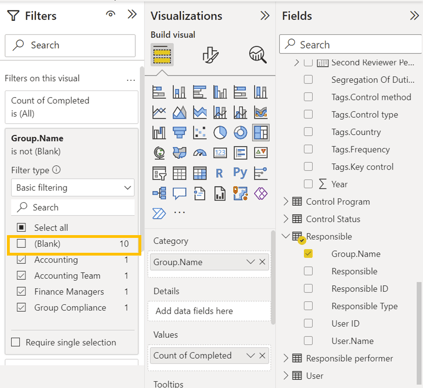Collapse the Visualizations pane
Screen dimensions: 423x388
click(x=265, y=16)
